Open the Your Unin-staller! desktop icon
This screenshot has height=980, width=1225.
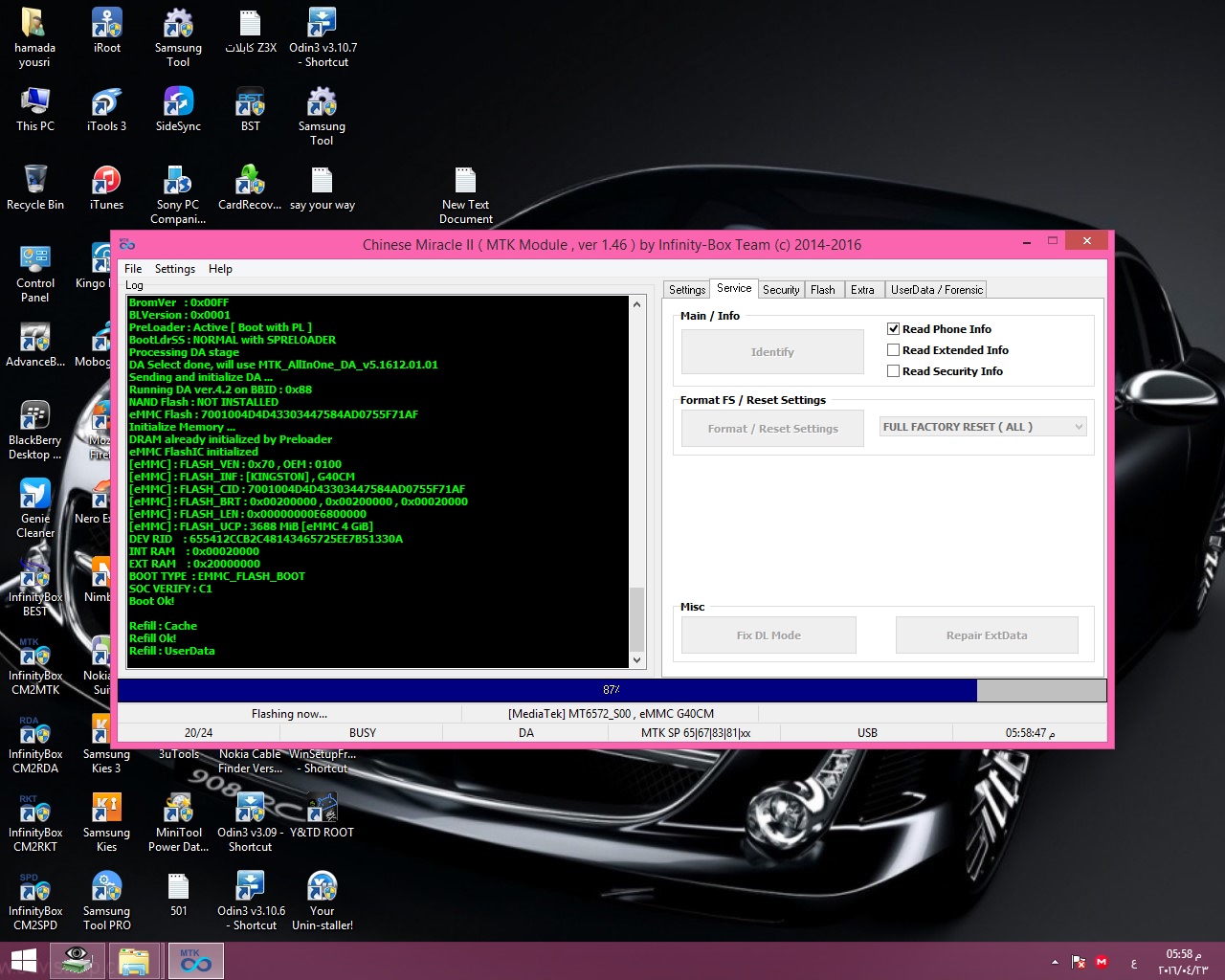[x=323, y=901]
